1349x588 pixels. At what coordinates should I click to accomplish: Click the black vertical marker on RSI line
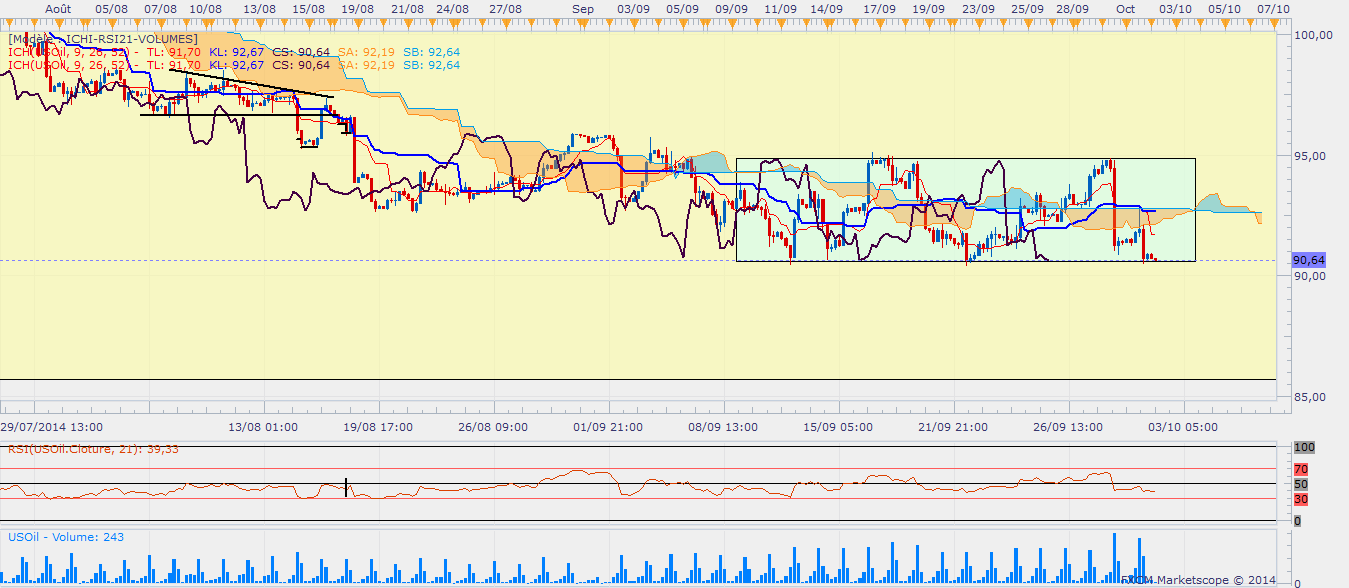click(x=346, y=487)
